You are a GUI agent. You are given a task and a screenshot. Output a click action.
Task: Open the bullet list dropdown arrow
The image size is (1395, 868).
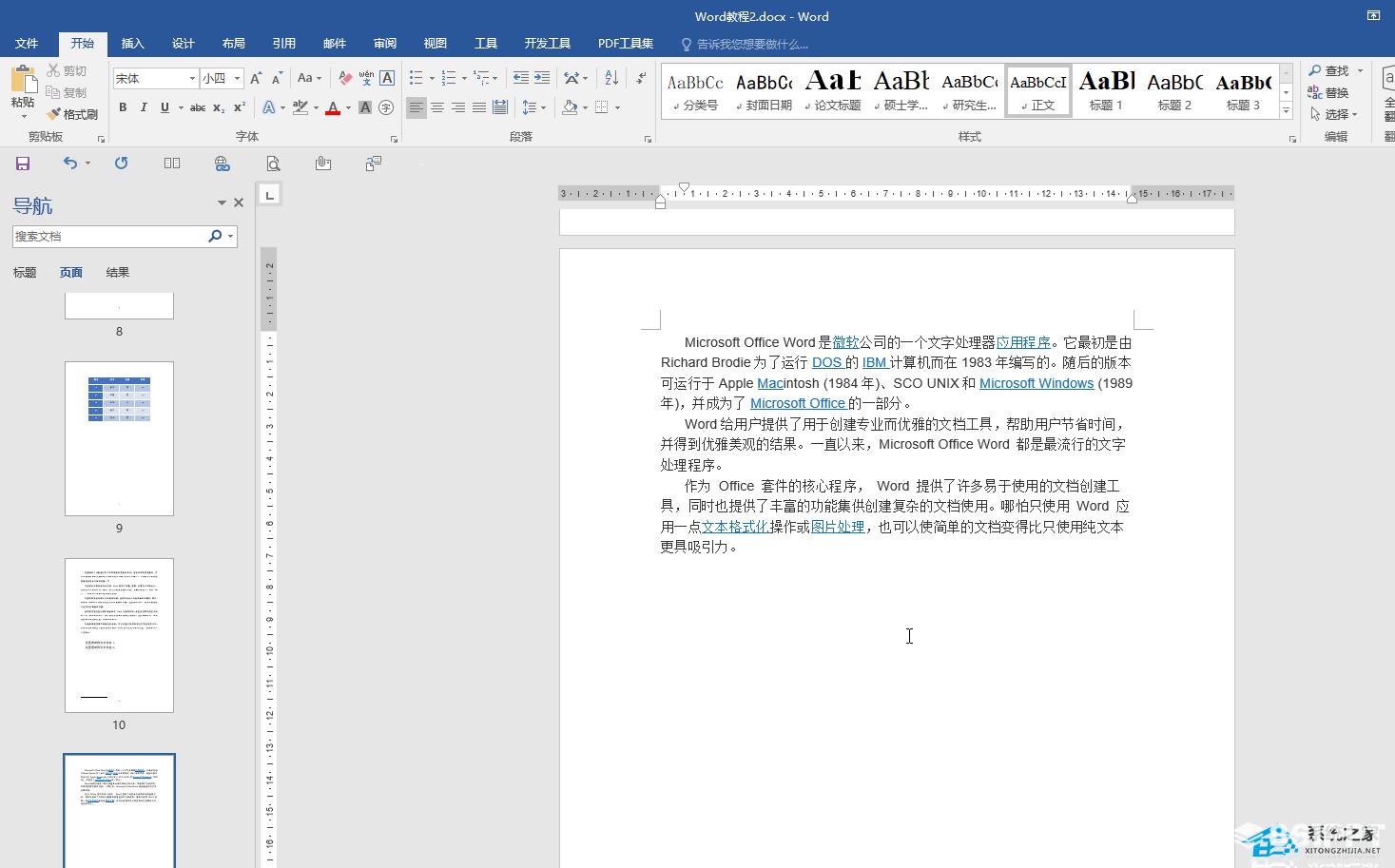[x=432, y=78]
